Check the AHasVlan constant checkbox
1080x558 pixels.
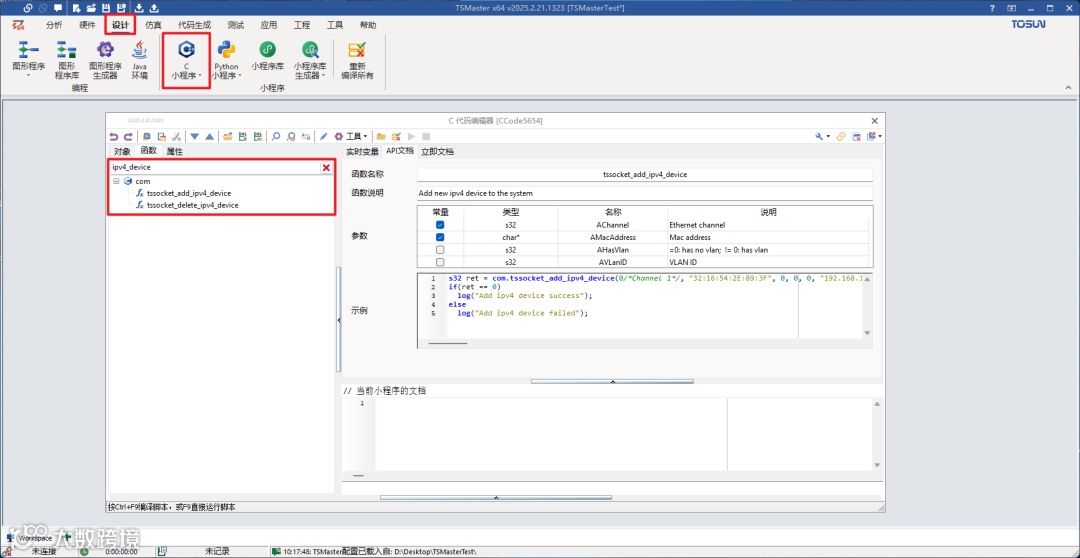[x=440, y=250]
